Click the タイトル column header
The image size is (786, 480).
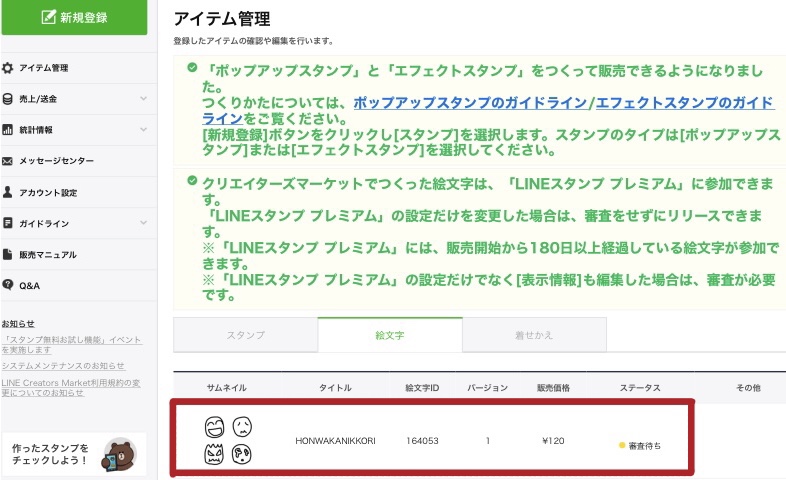pos(335,388)
